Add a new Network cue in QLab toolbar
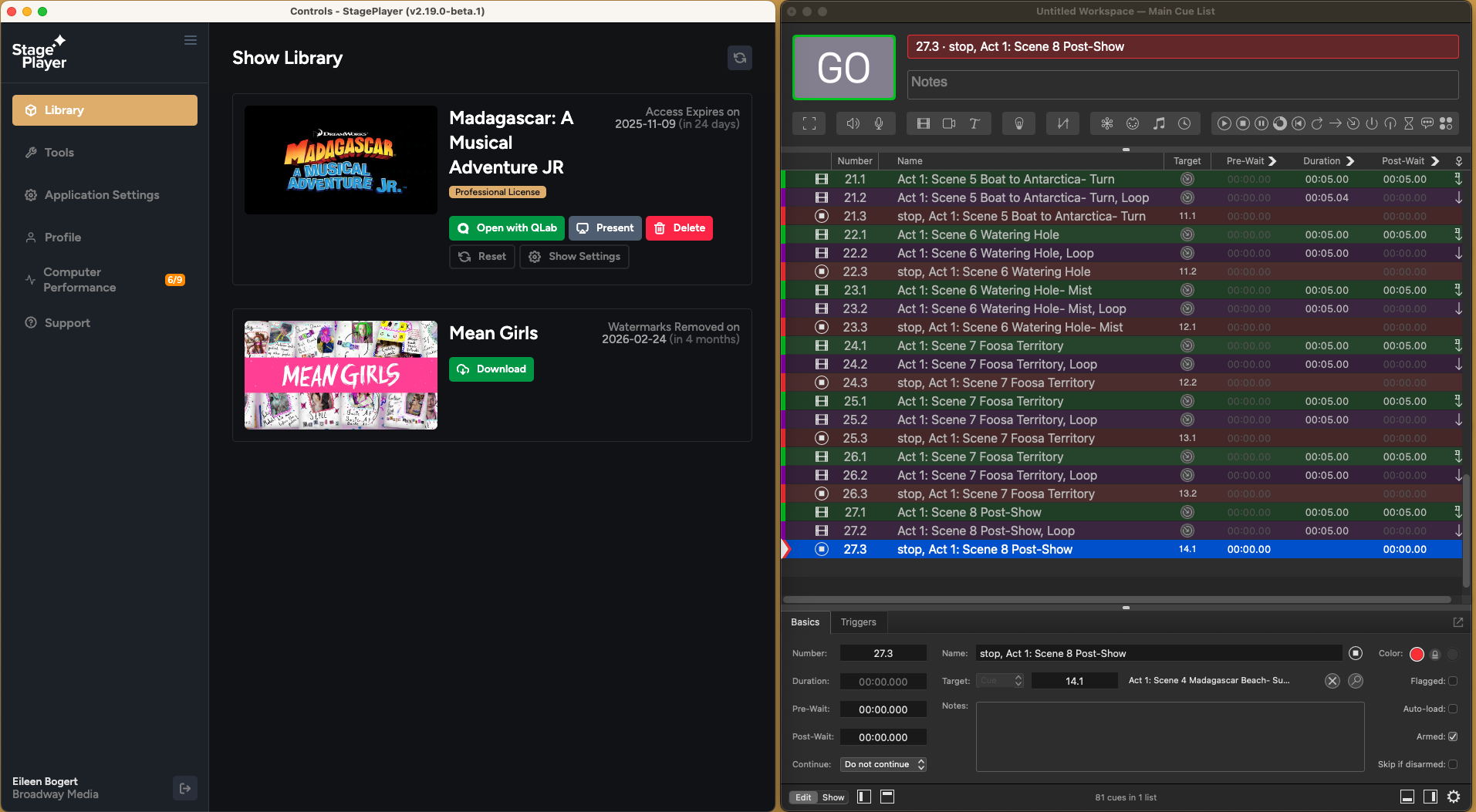The width and height of the screenshot is (1476, 812). click(1107, 123)
